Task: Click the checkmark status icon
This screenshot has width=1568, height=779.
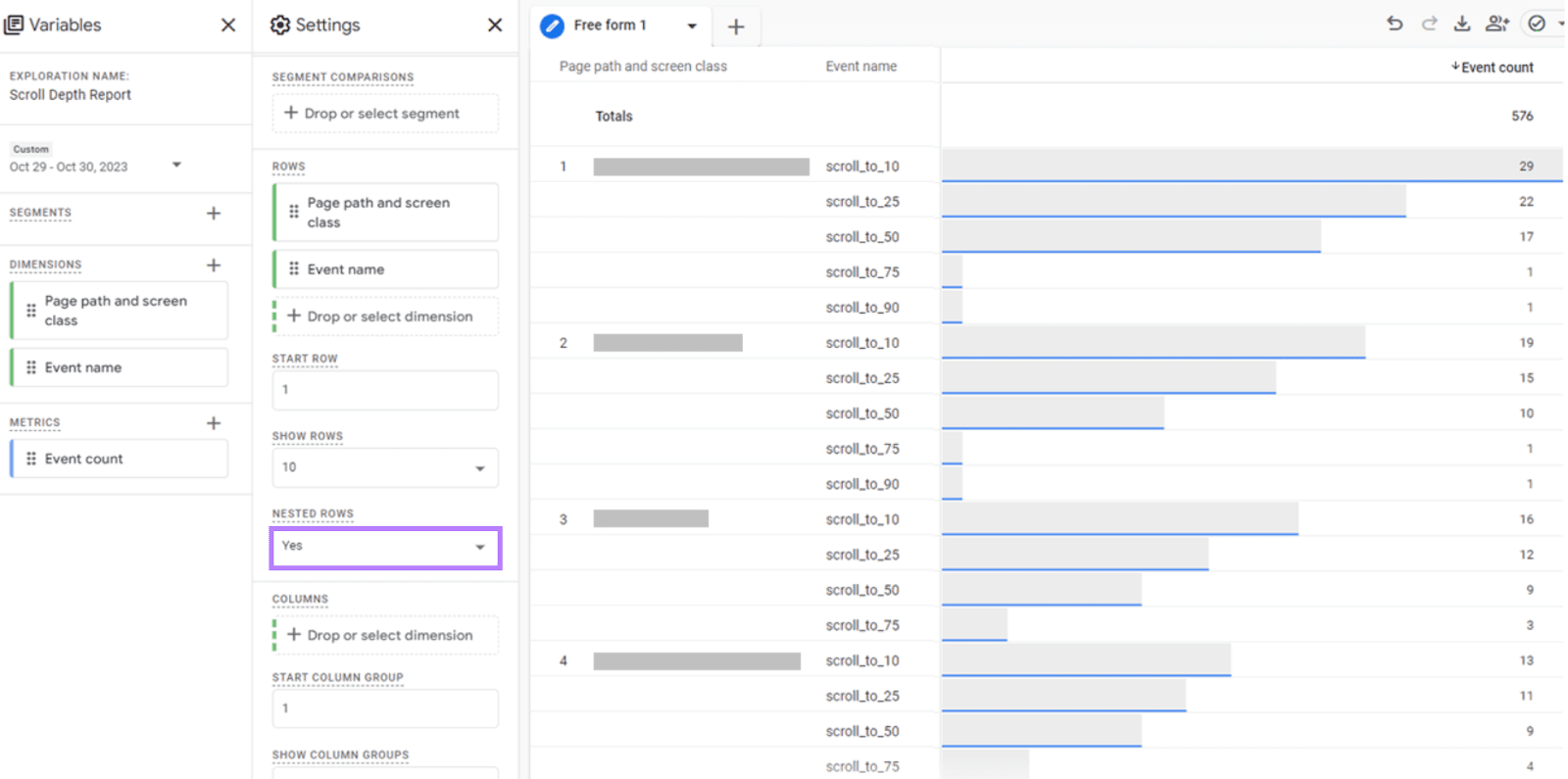Action: [1537, 24]
